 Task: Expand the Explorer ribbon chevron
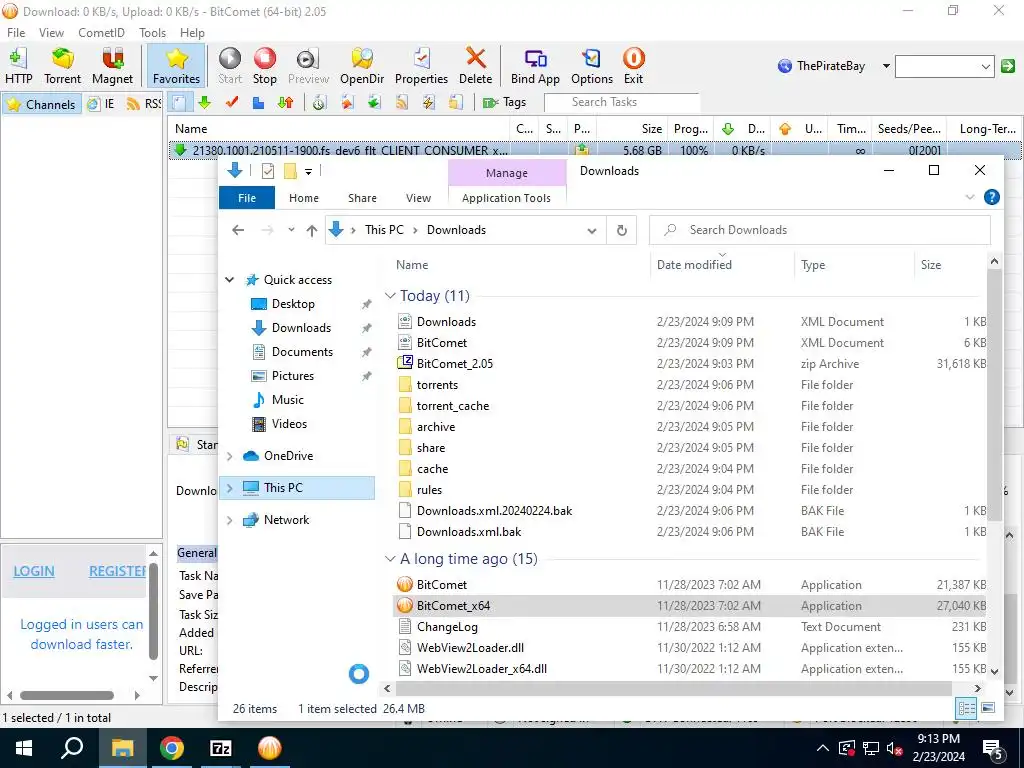click(x=970, y=197)
